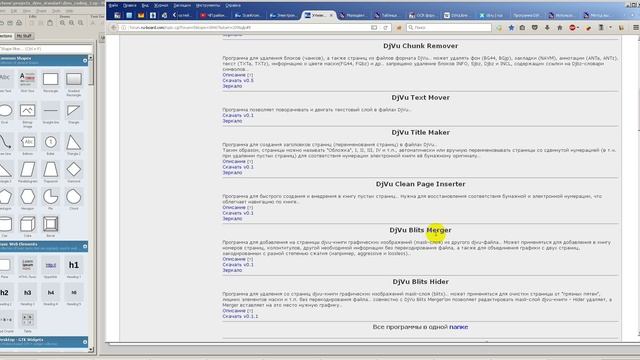Screen dimensions: 640x360
Task: Open the Firefox hamburger menu
Action: click(636, 27)
